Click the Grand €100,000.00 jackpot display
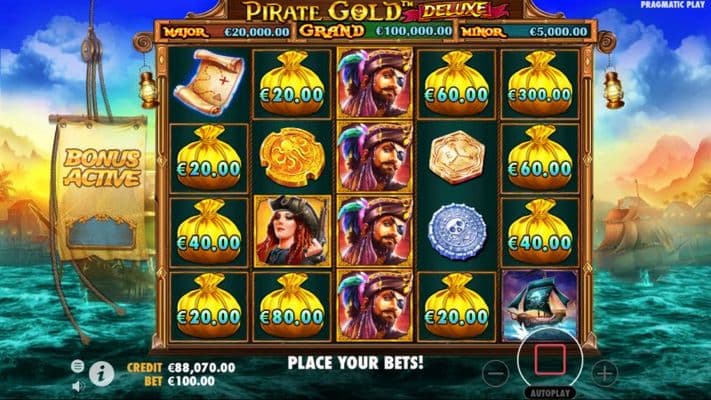Screen dimensions: 711x400 click(375, 31)
